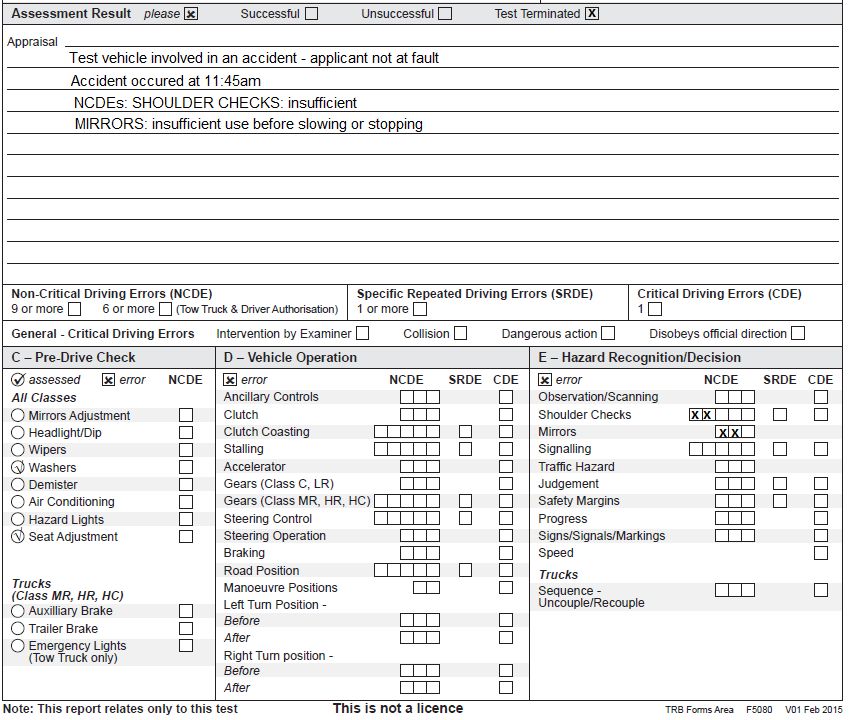Check the CDE box for Manoeuvre Positions
This screenshot has height=720, width=850.
coord(506,587)
